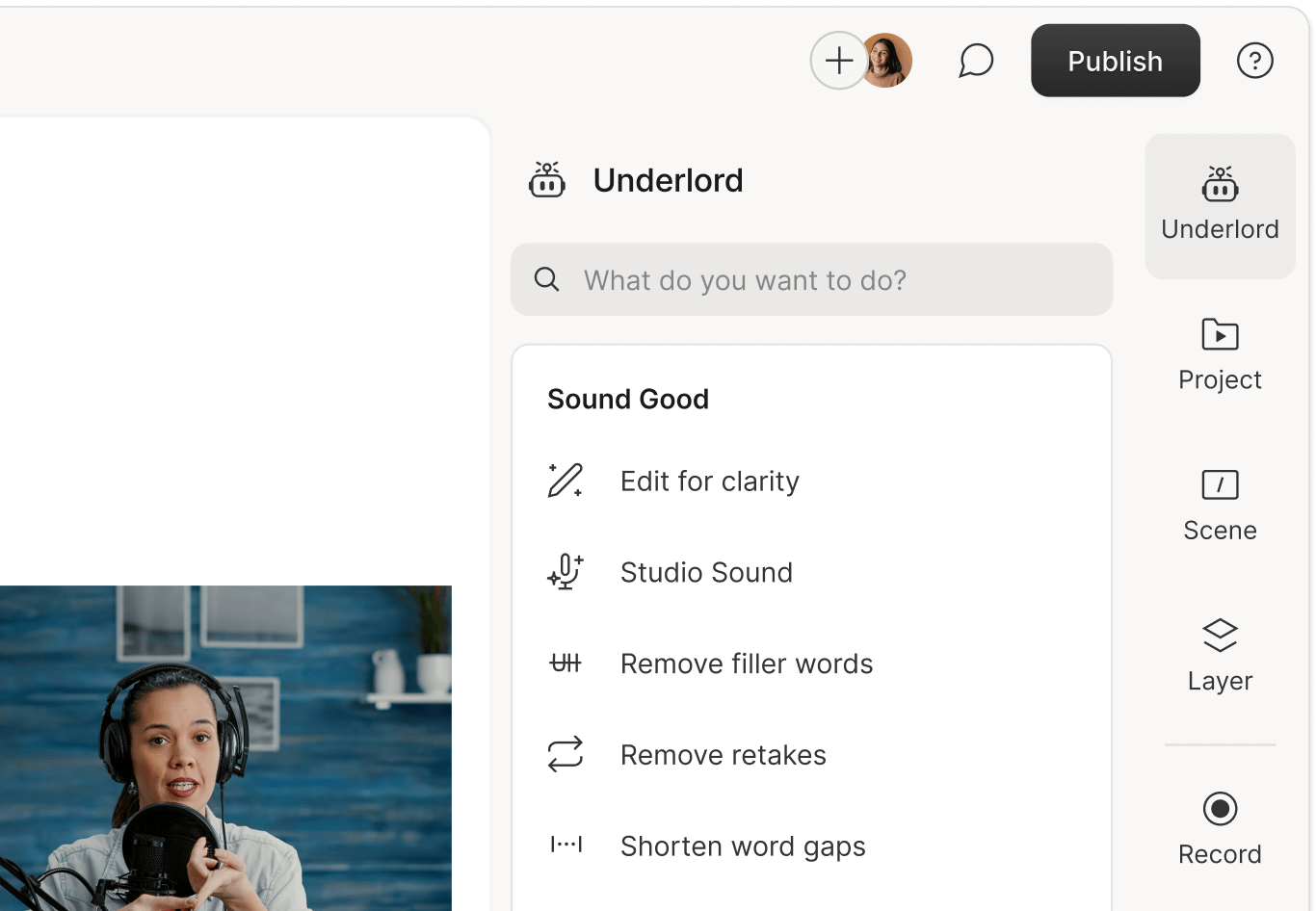Click the Publish button

[x=1115, y=61]
